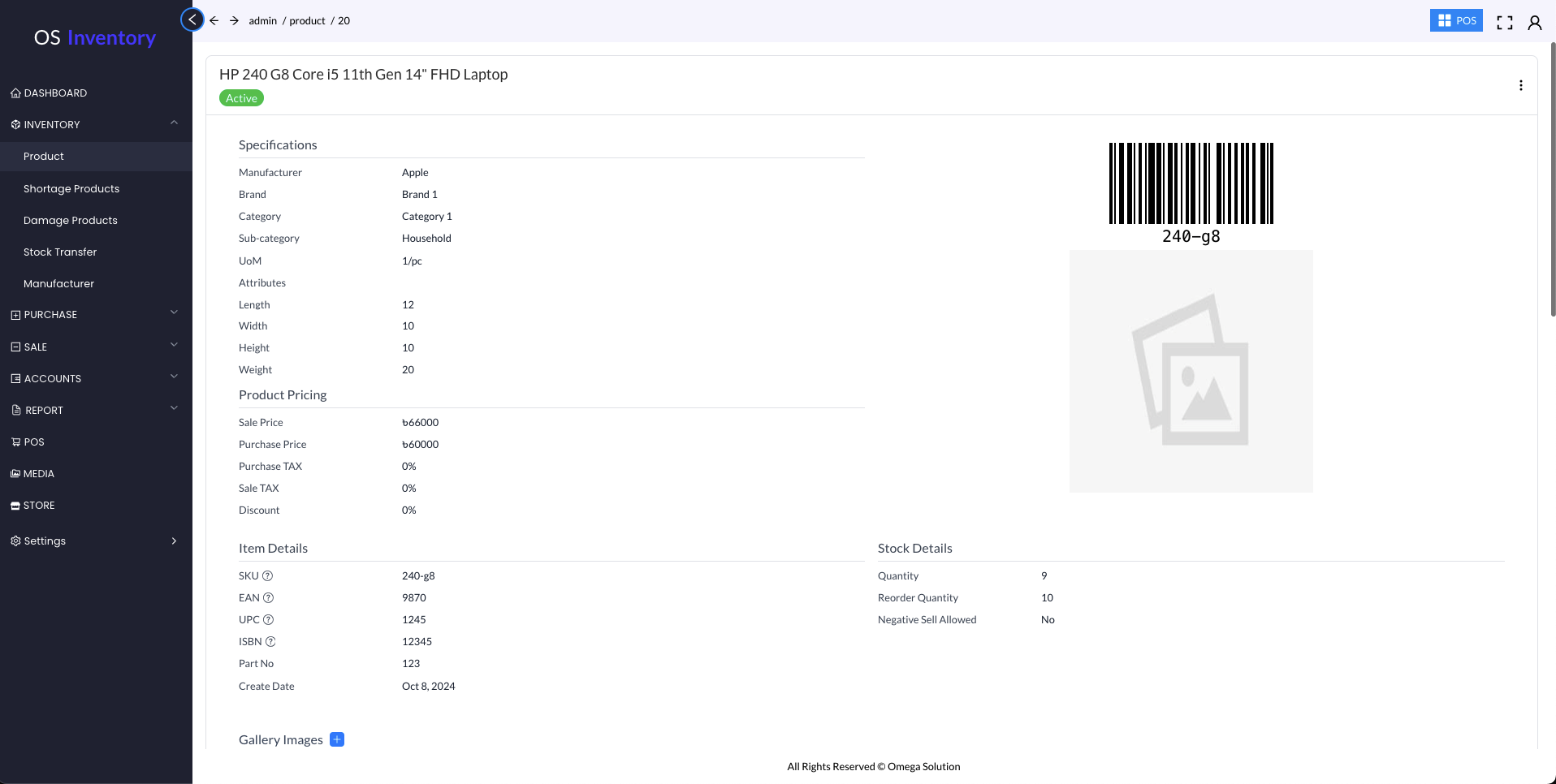Click the product breadcrumb link
Viewport: 1556px width, 784px height.
coord(307,21)
